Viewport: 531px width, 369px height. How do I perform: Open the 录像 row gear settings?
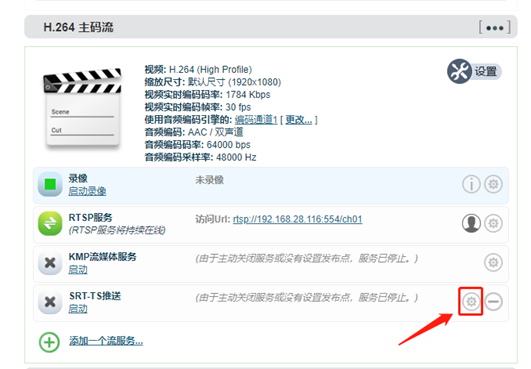(493, 184)
